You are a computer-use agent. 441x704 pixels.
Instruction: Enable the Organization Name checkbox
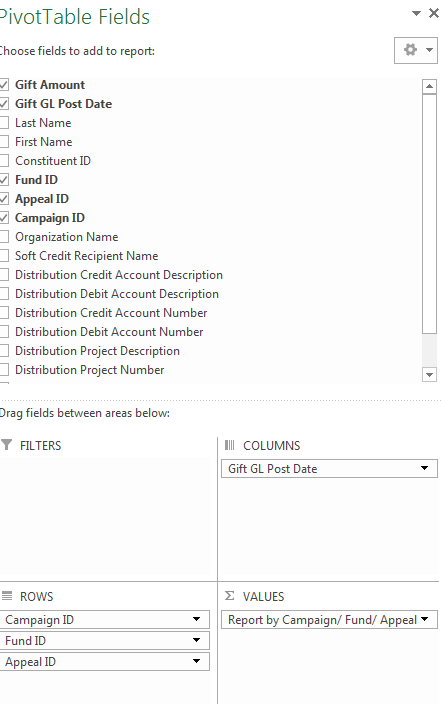[x=4, y=237]
